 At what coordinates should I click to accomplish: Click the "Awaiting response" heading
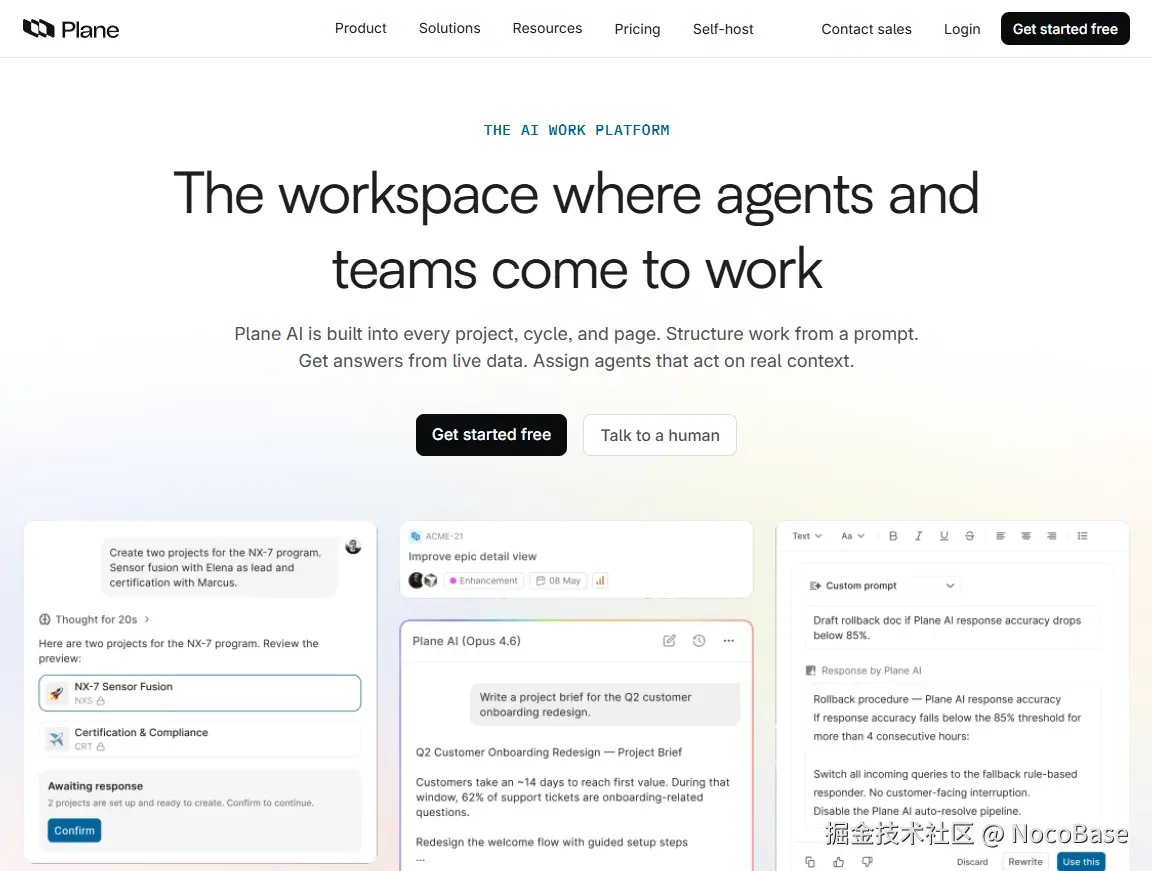click(96, 786)
